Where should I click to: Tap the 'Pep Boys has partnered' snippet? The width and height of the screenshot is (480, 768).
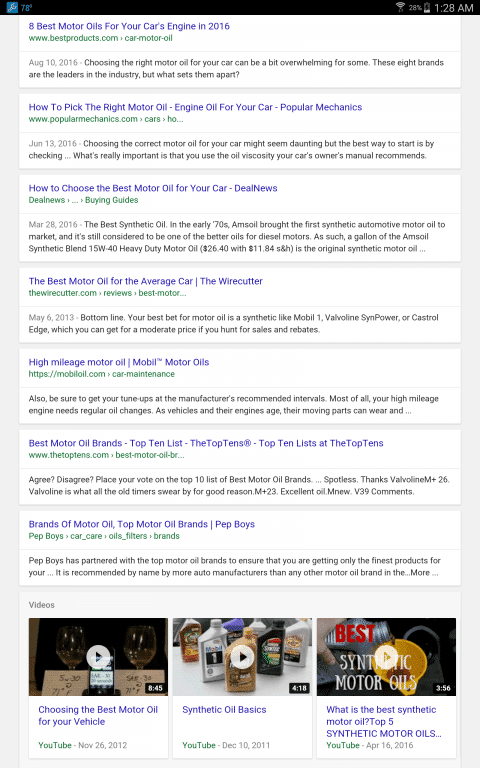tap(235, 566)
